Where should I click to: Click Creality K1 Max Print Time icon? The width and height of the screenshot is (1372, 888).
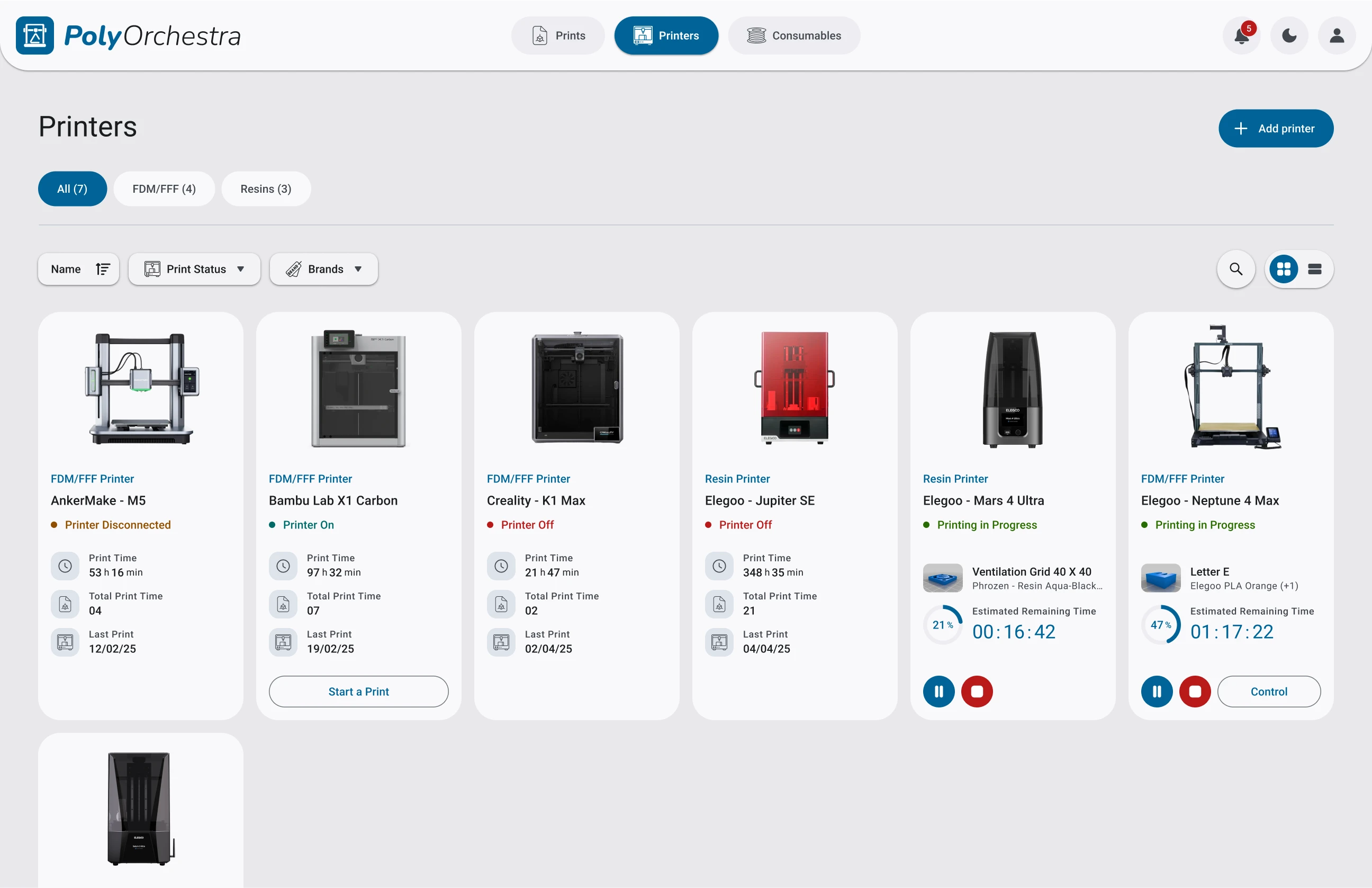(501, 566)
